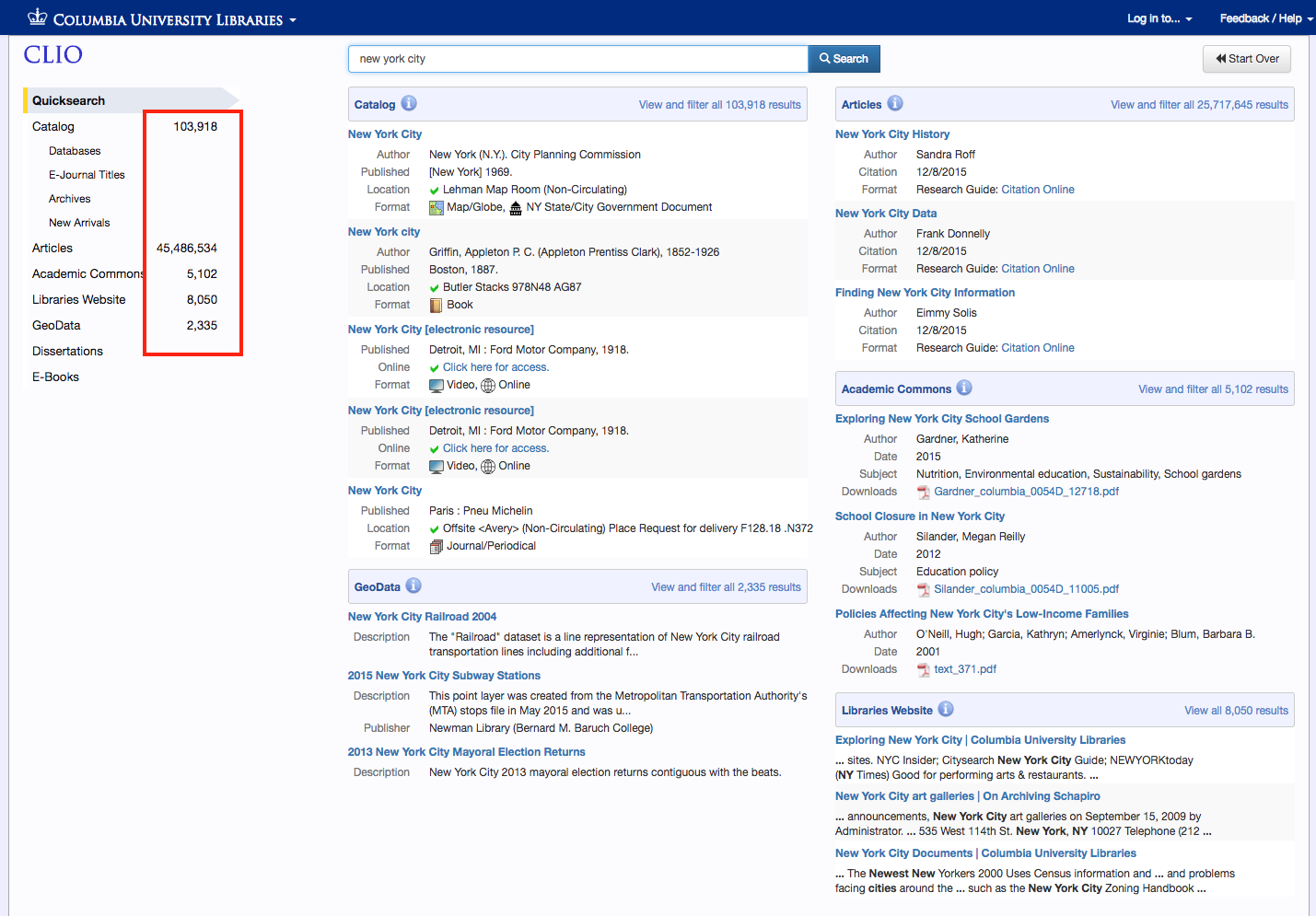
Task: Select E-Journal Titles in the sidebar
Action: point(87,175)
